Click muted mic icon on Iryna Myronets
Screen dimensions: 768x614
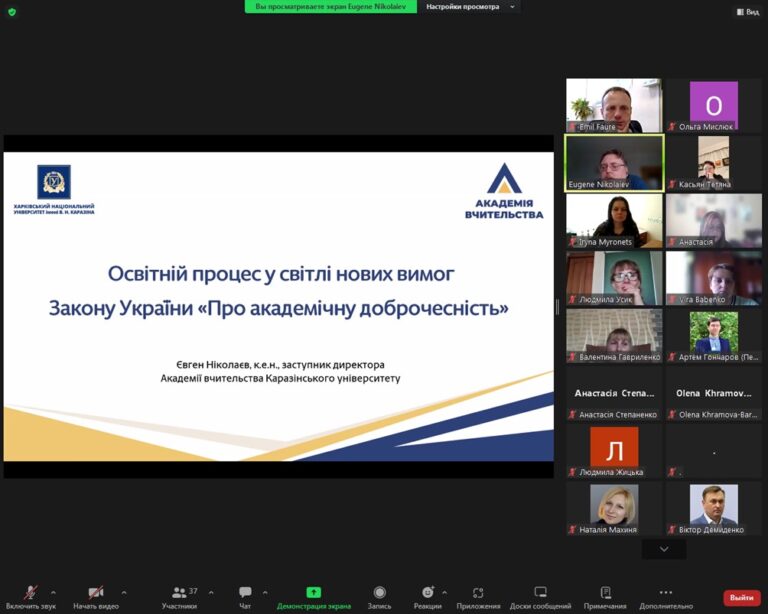(x=572, y=242)
